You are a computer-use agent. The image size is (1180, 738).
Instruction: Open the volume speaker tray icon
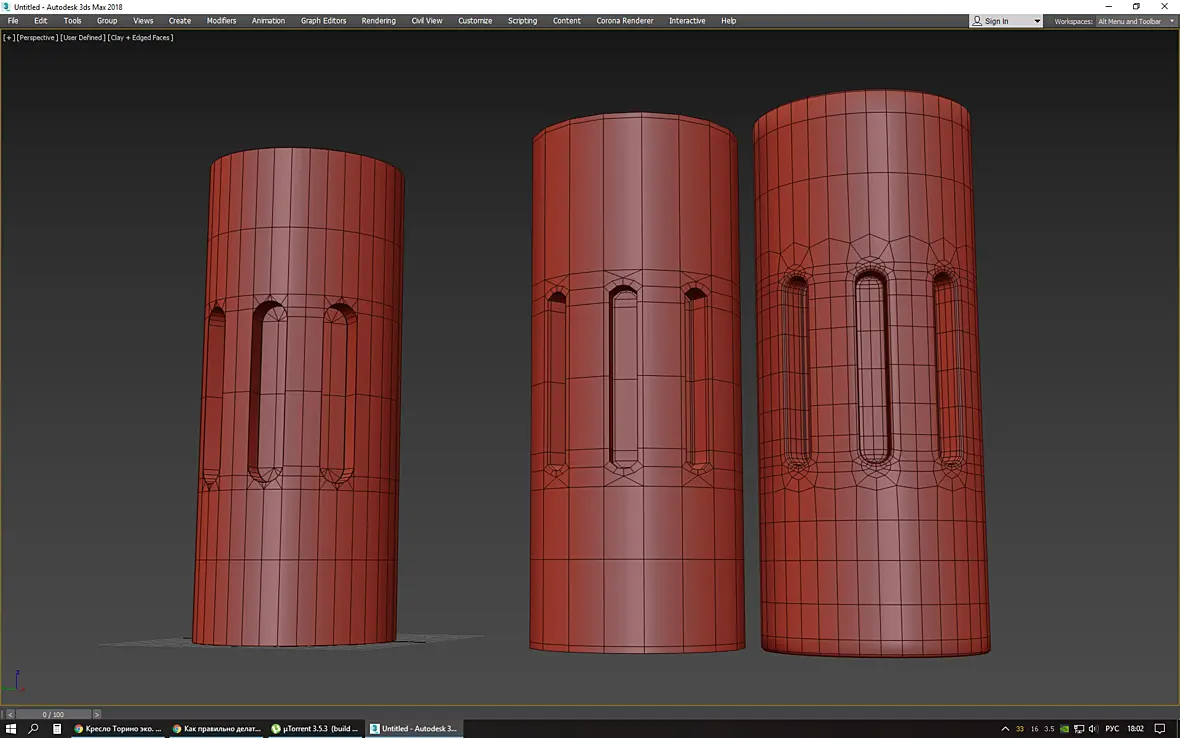click(x=1093, y=728)
